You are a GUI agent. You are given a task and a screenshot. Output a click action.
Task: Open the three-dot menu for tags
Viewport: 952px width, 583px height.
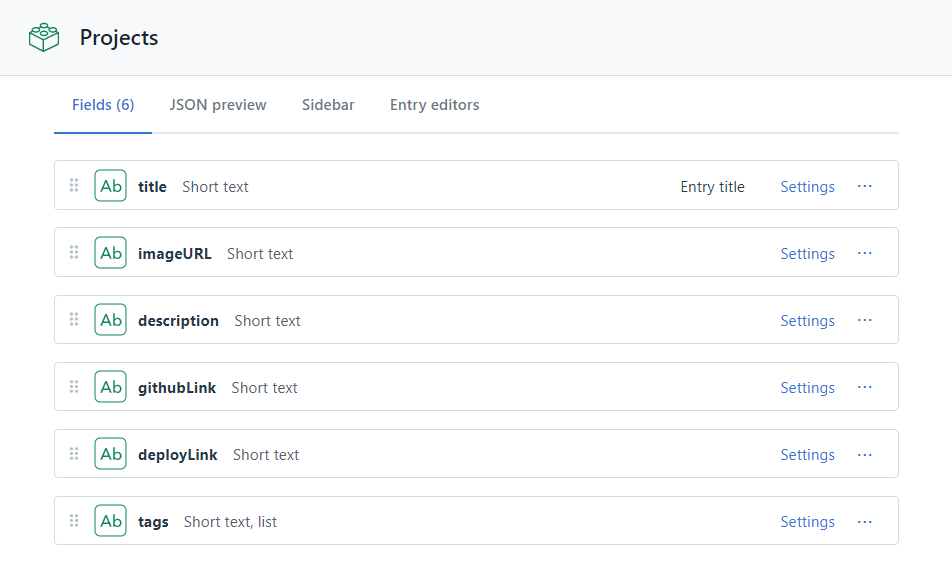(x=865, y=521)
